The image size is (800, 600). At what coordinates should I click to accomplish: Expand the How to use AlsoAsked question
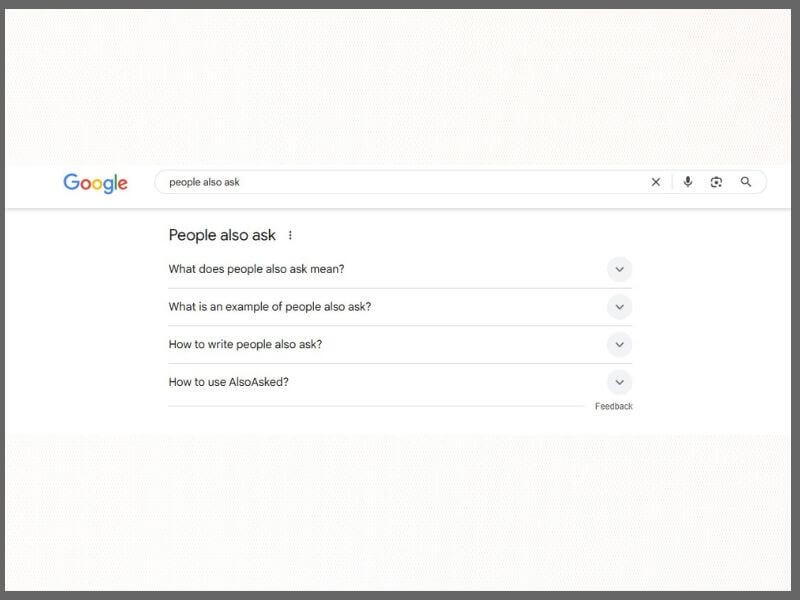click(619, 382)
